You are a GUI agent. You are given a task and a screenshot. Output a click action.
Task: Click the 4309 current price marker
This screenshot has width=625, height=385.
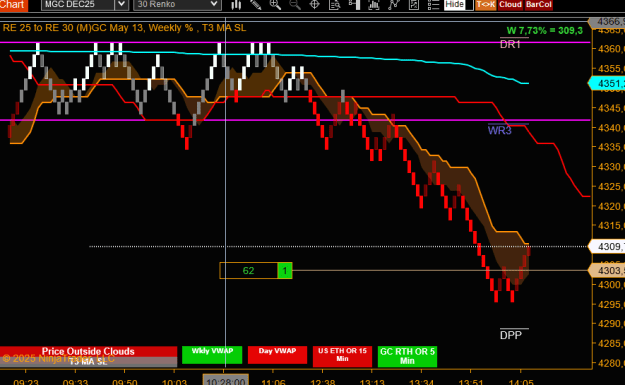607,246
